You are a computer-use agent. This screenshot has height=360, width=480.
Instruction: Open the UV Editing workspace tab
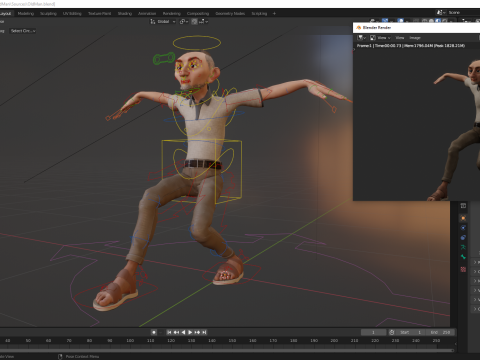[72, 14]
